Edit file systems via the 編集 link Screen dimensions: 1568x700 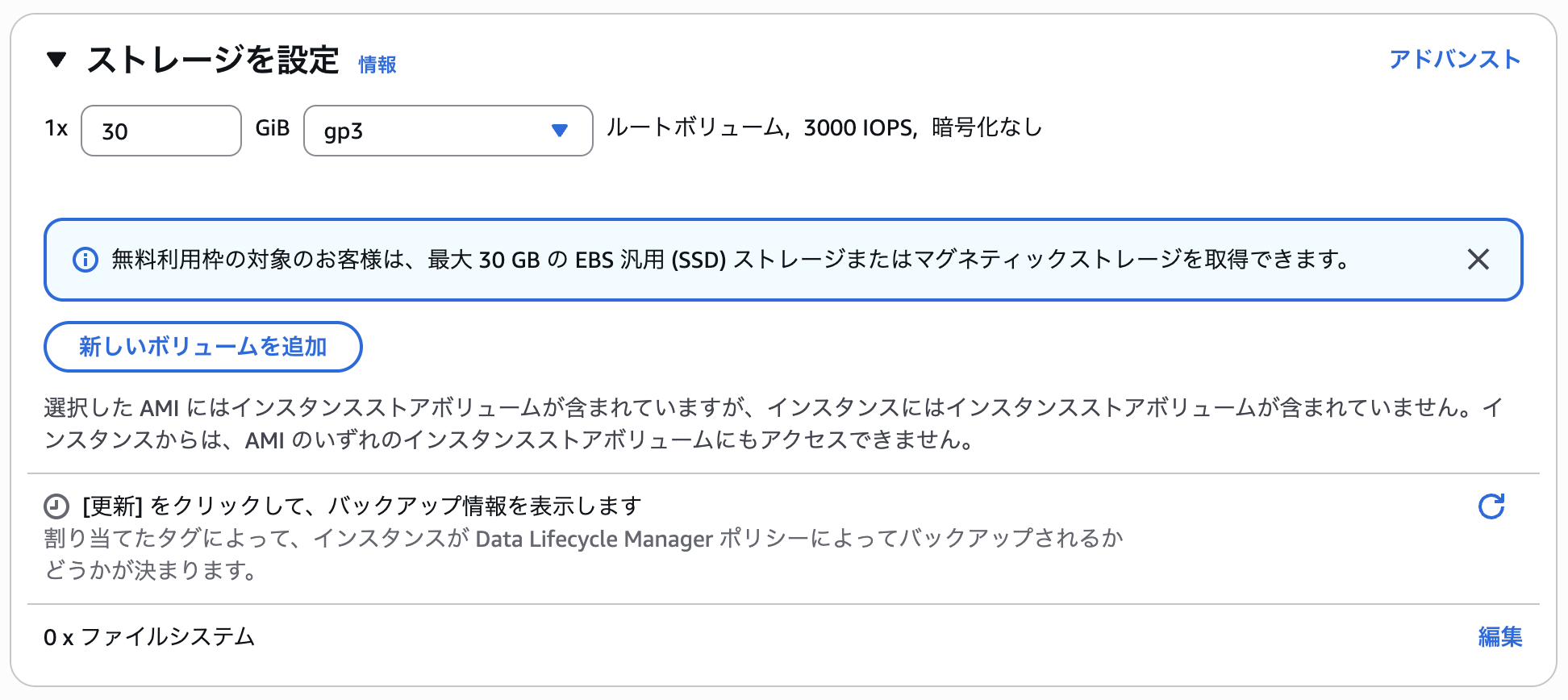pyautogui.click(x=1499, y=637)
